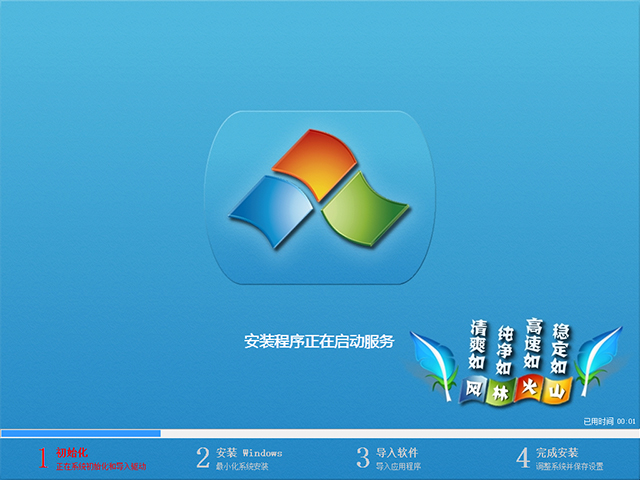Screen dimensions: 640x480
Task: Click the slogan text 纯净如
Action: 504,350
